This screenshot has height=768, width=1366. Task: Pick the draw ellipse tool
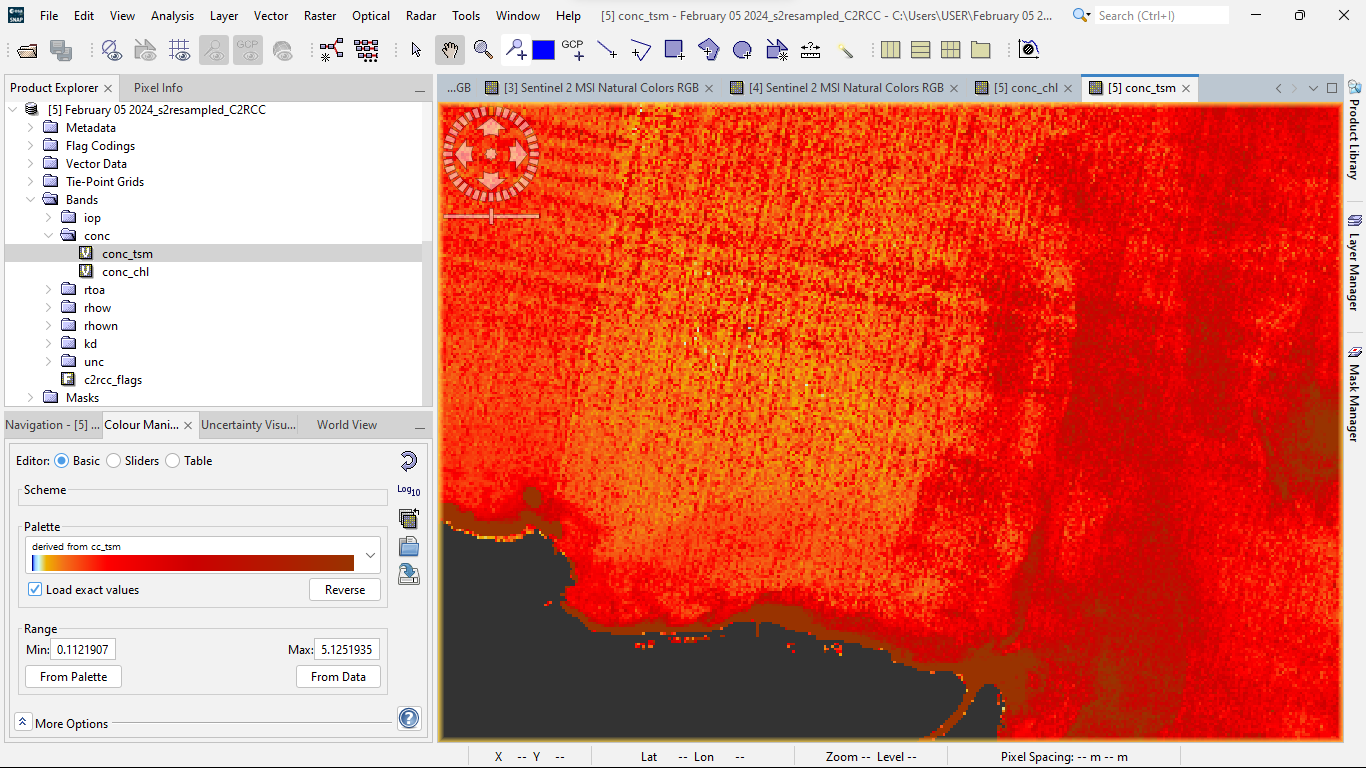[742, 50]
